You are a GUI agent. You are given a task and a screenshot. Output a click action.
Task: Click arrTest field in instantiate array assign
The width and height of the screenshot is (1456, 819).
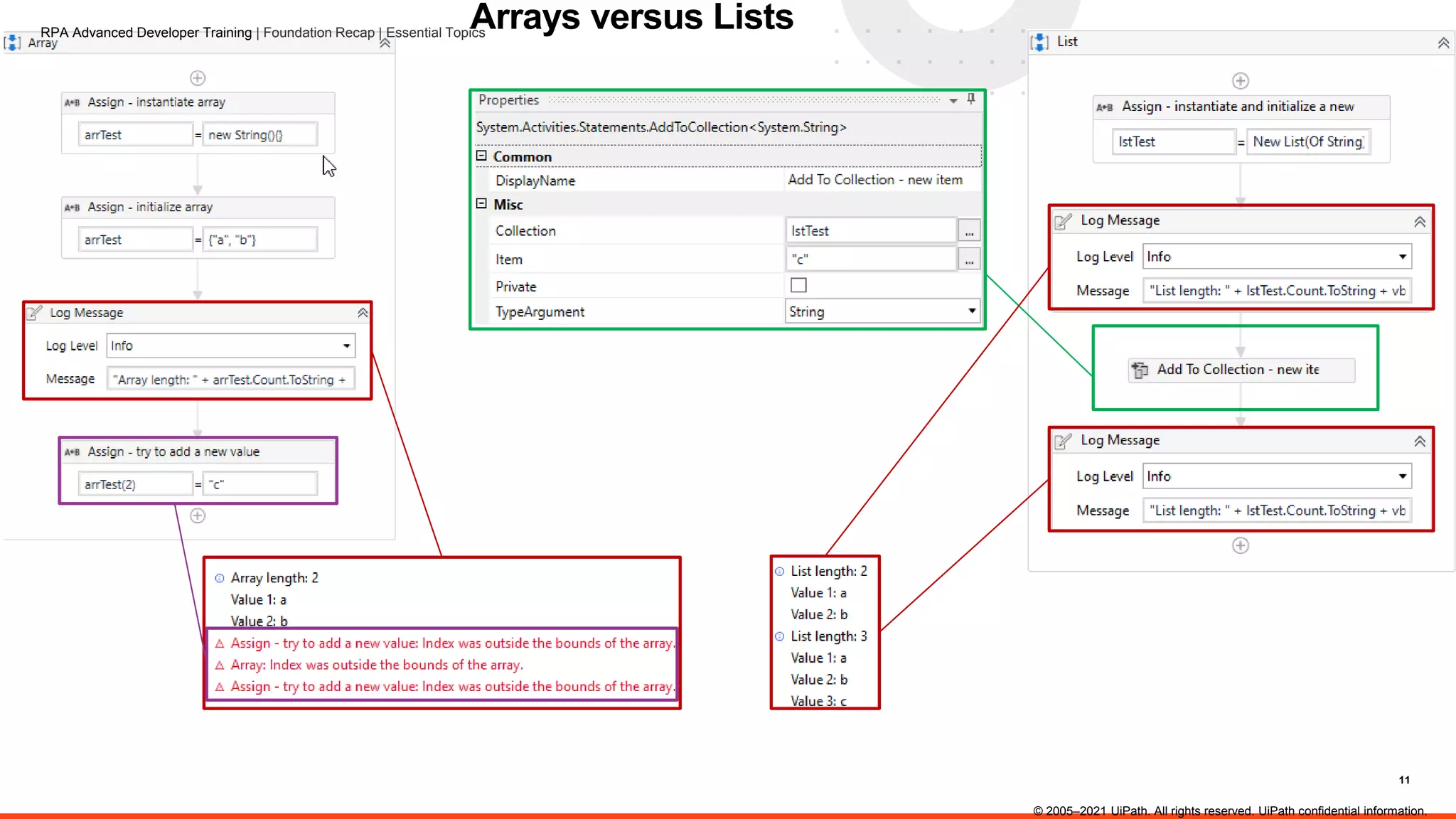click(x=135, y=135)
